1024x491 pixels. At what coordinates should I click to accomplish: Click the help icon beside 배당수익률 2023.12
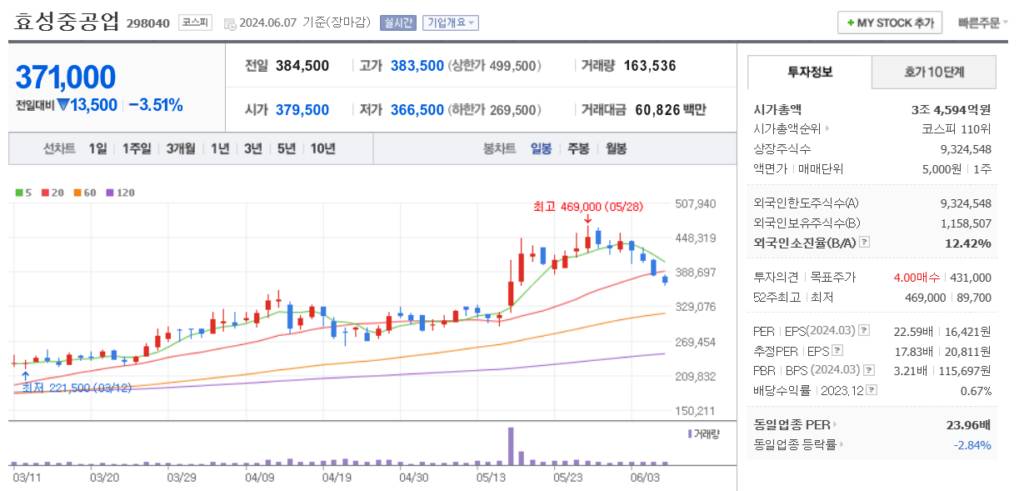point(872,390)
